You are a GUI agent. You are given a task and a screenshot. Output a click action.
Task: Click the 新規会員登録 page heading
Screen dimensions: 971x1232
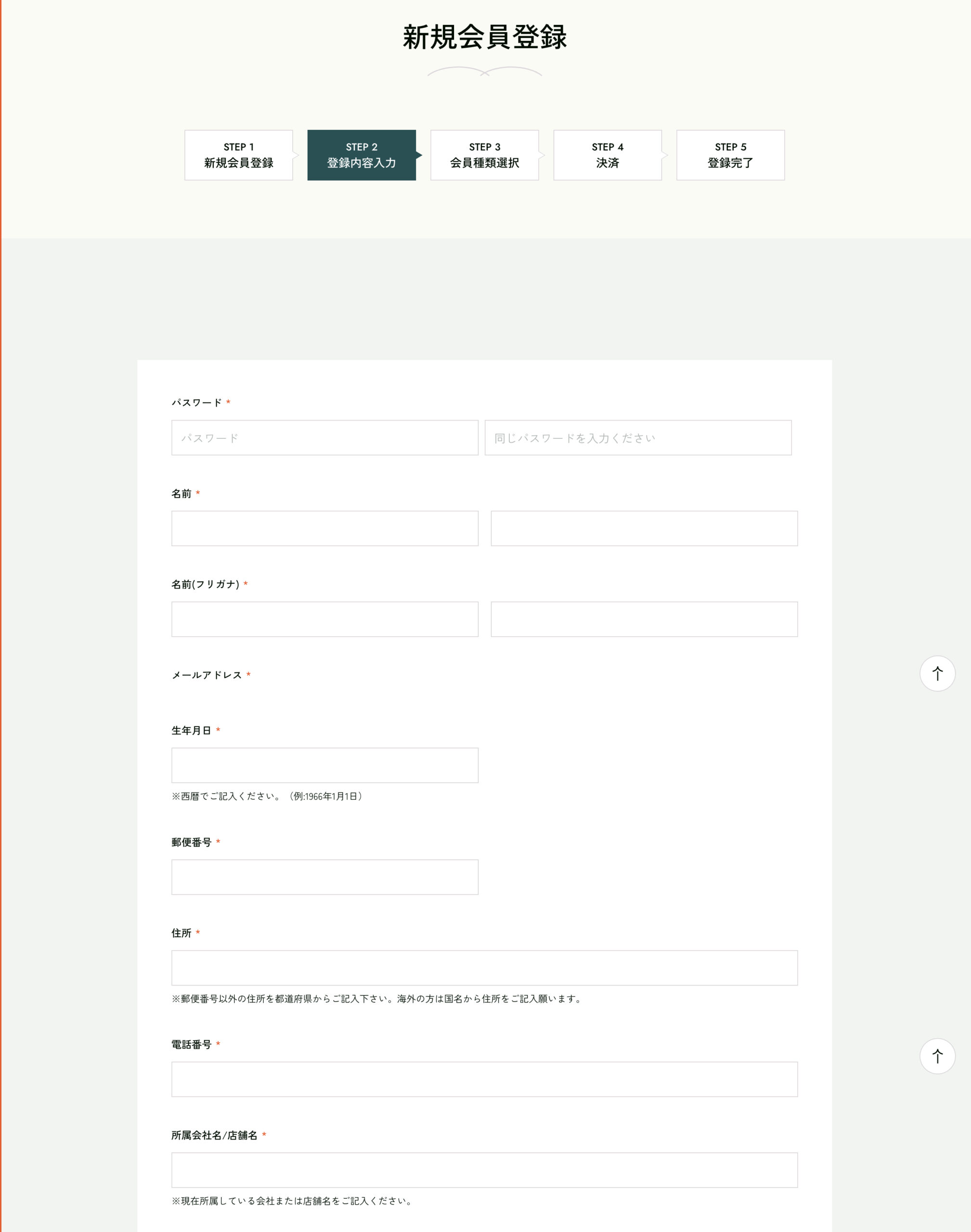pos(484,37)
